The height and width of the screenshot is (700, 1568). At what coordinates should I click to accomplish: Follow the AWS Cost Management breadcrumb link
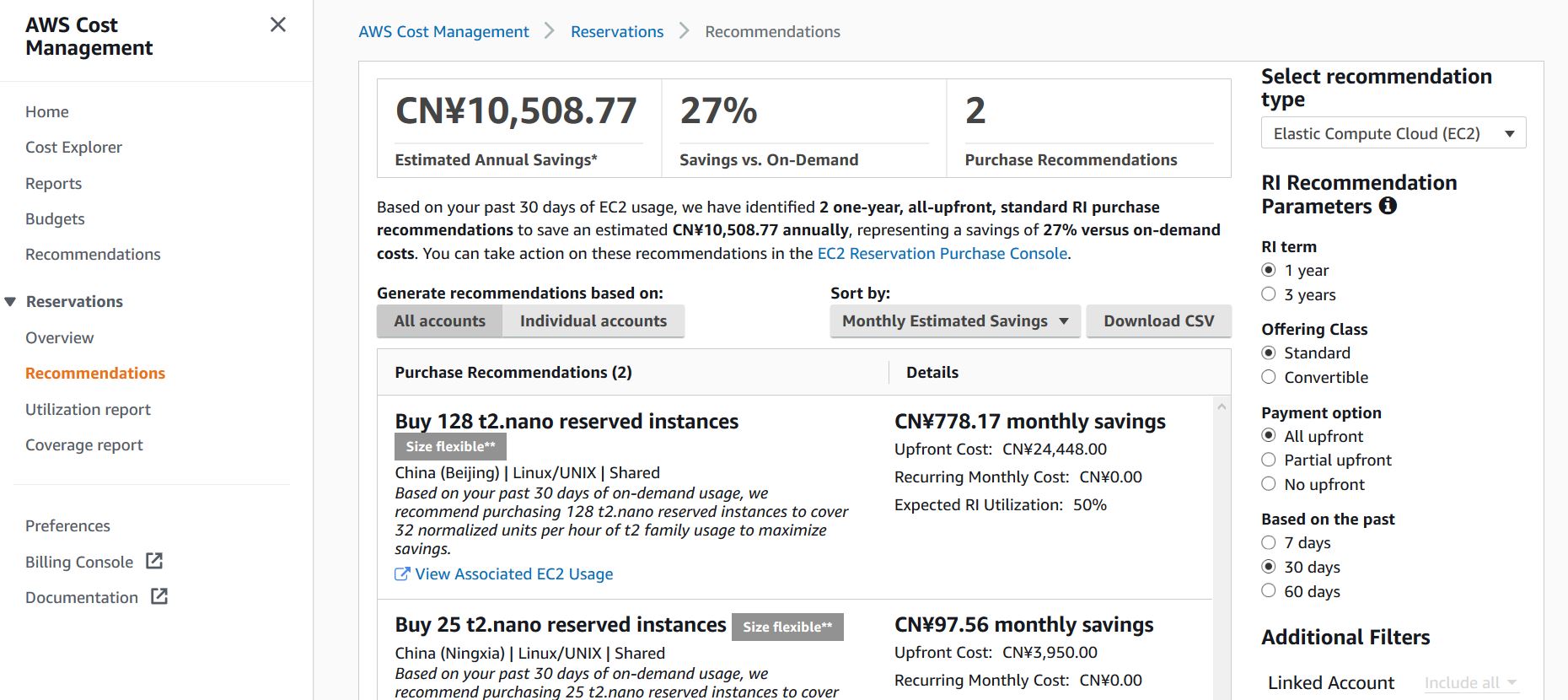(x=444, y=31)
